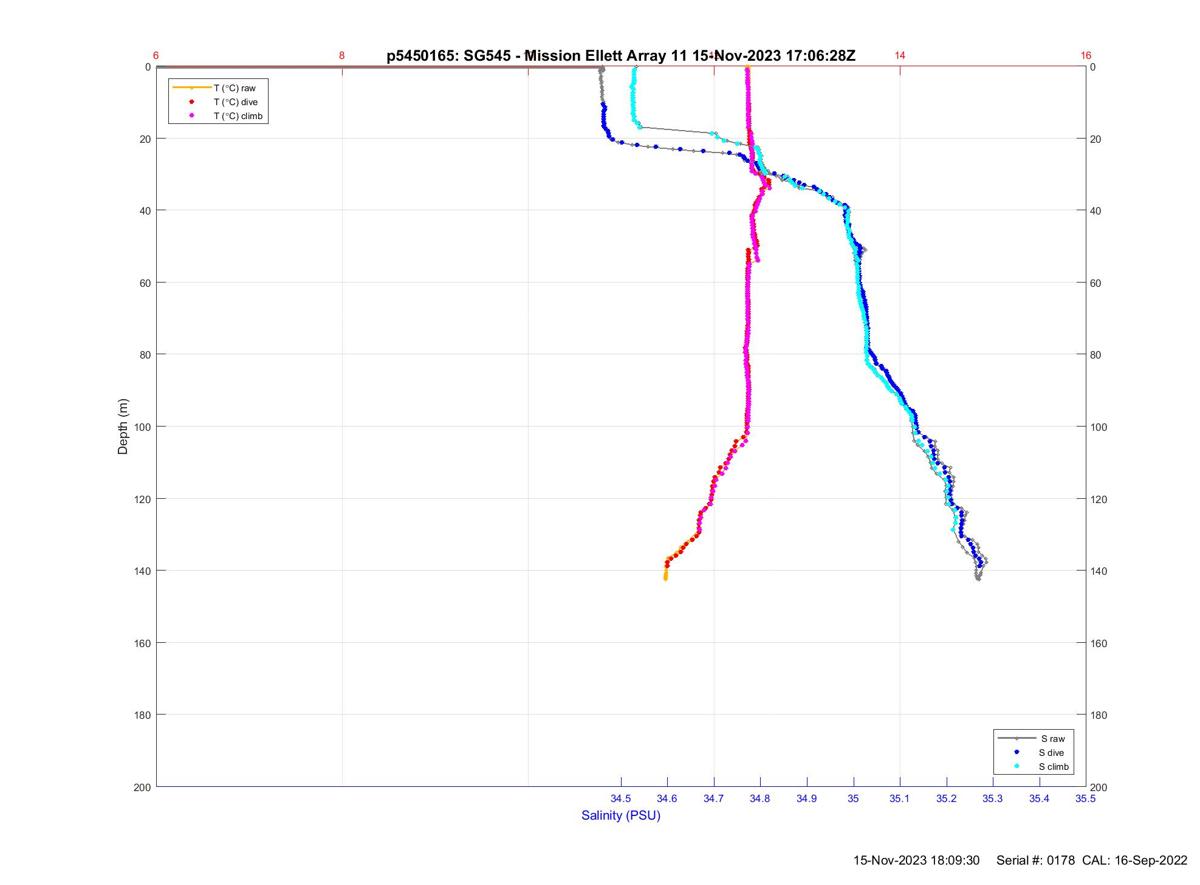Click the 'CAL: 16-Sep-2022' footer text
This screenshot has width=1200, height=885.
(x=1134, y=860)
